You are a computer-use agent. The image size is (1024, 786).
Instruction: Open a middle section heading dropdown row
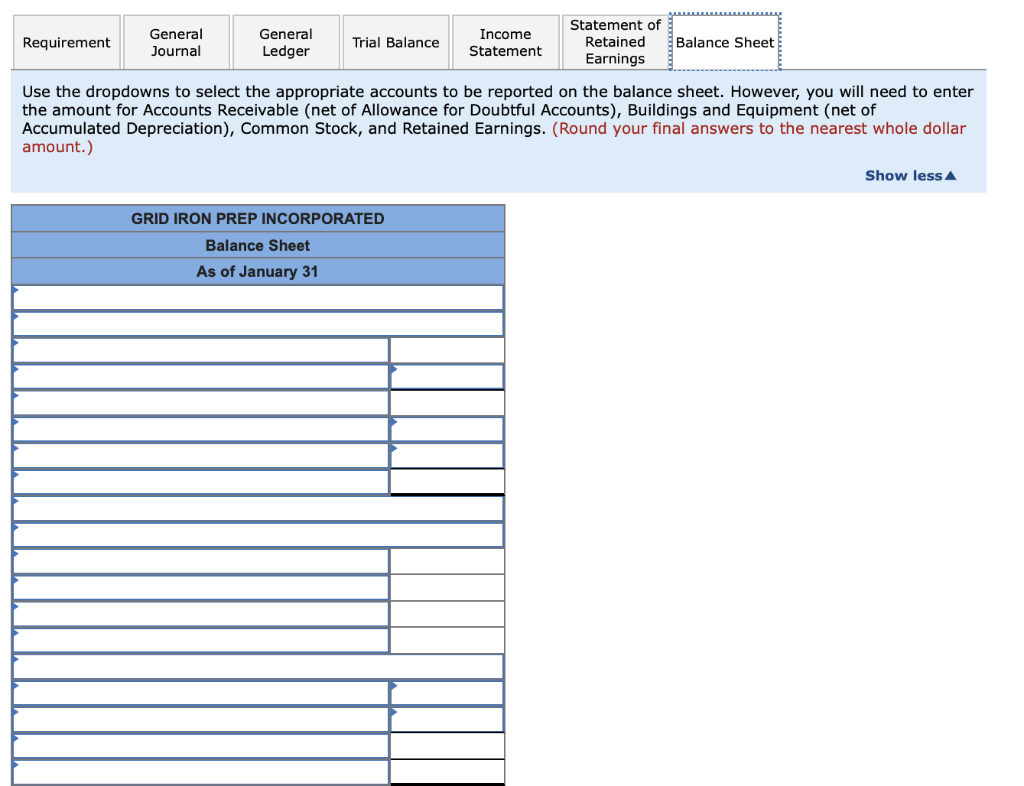click(257, 665)
